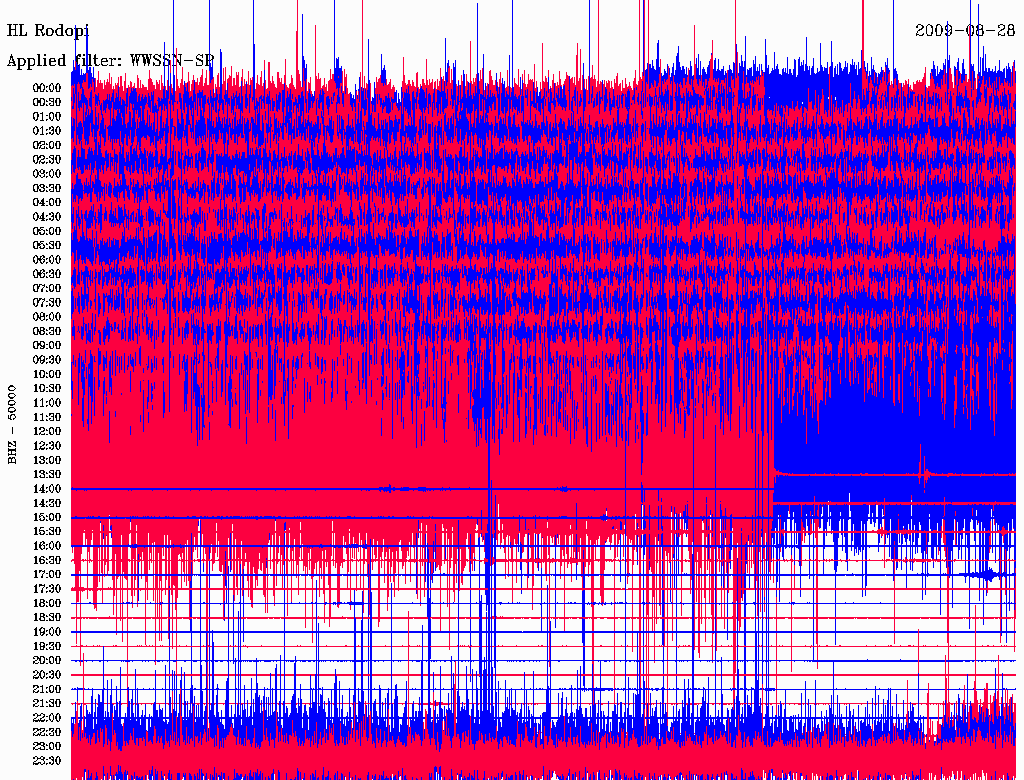Click the 02:00 time label
Screen dimensions: 1024x780
(47, 146)
